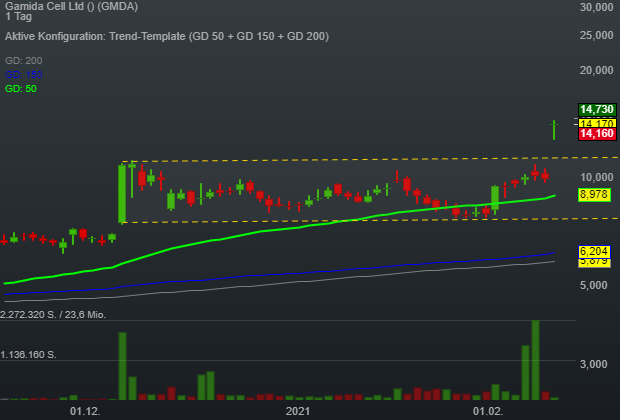
Task: Click the tall December volume bar
Action: pos(122,366)
